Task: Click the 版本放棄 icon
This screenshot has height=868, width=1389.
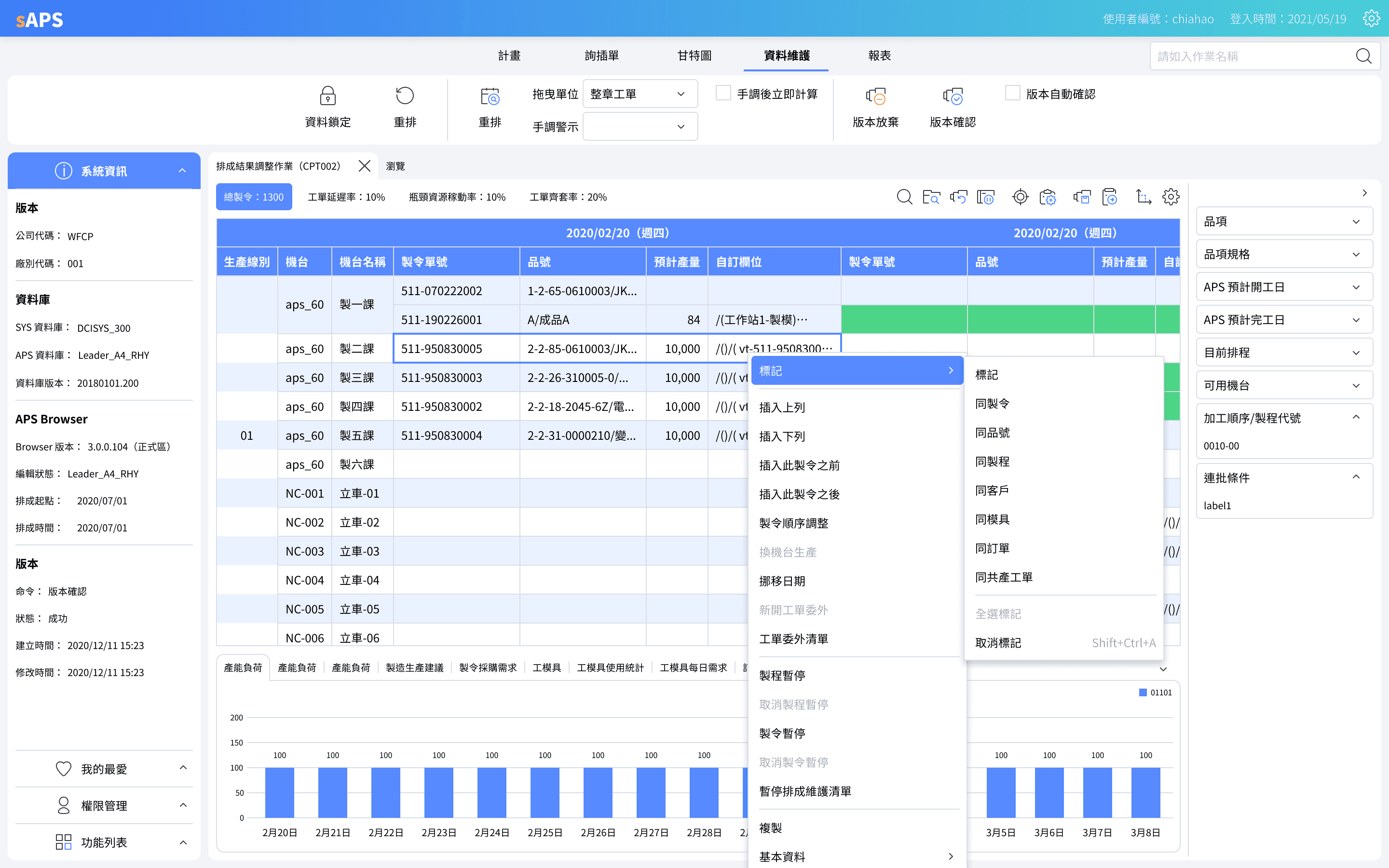Action: (875, 96)
